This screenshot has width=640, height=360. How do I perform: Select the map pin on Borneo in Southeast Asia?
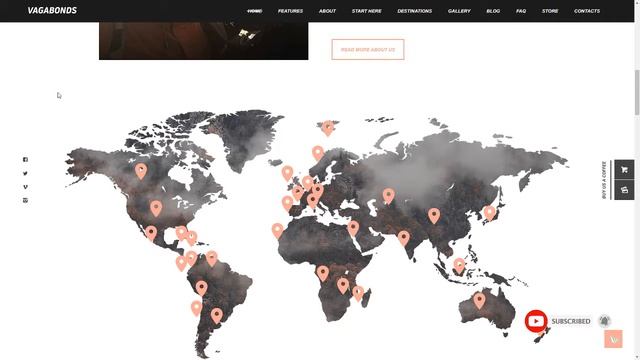coord(460,266)
